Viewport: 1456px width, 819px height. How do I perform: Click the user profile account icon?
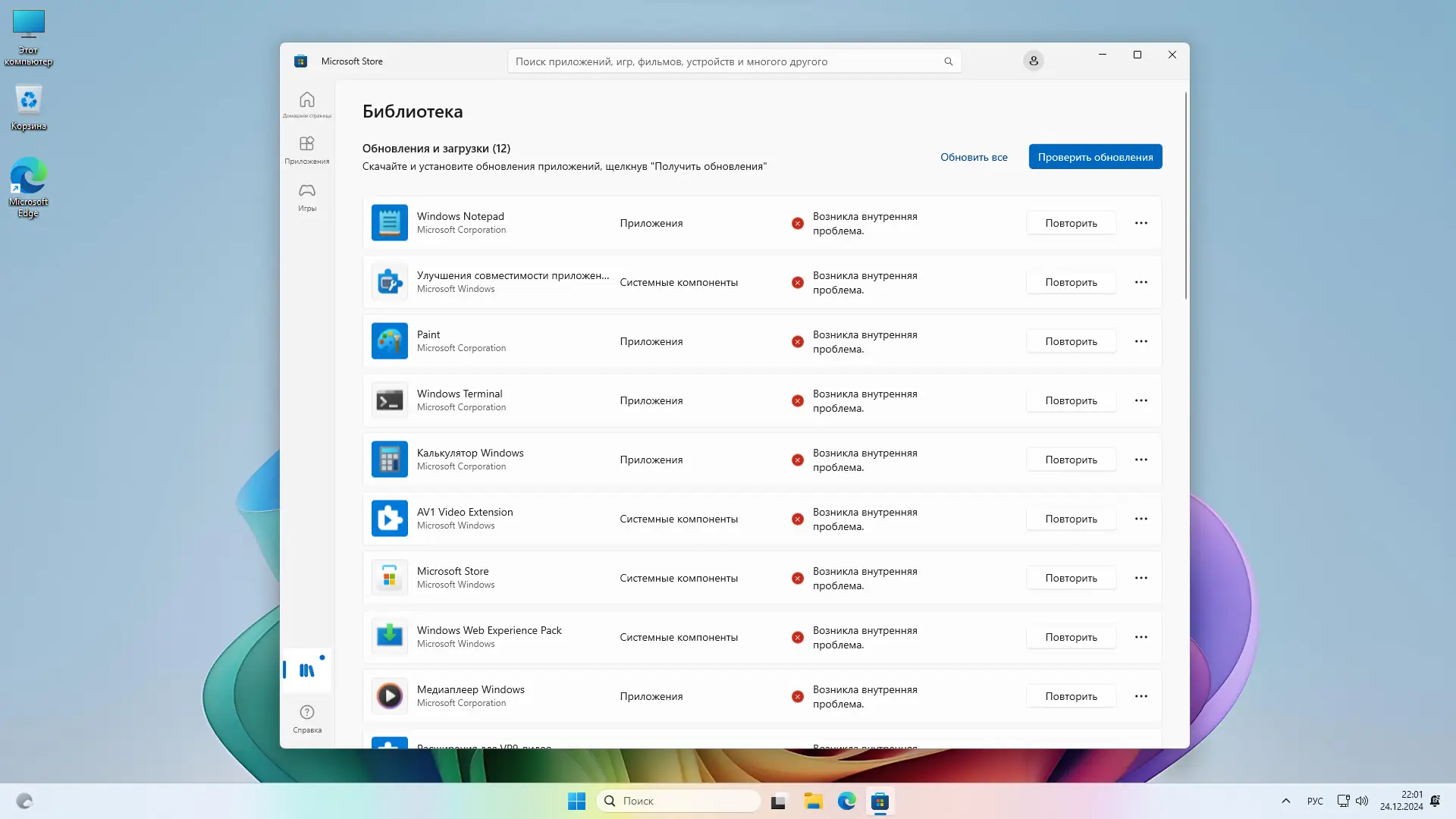[x=1033, y=61]
